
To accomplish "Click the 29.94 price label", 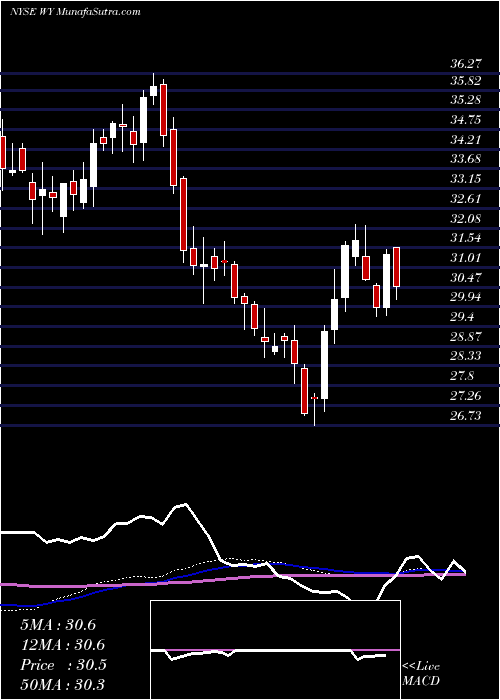I will pyautogui.click(x=466, y=297).
